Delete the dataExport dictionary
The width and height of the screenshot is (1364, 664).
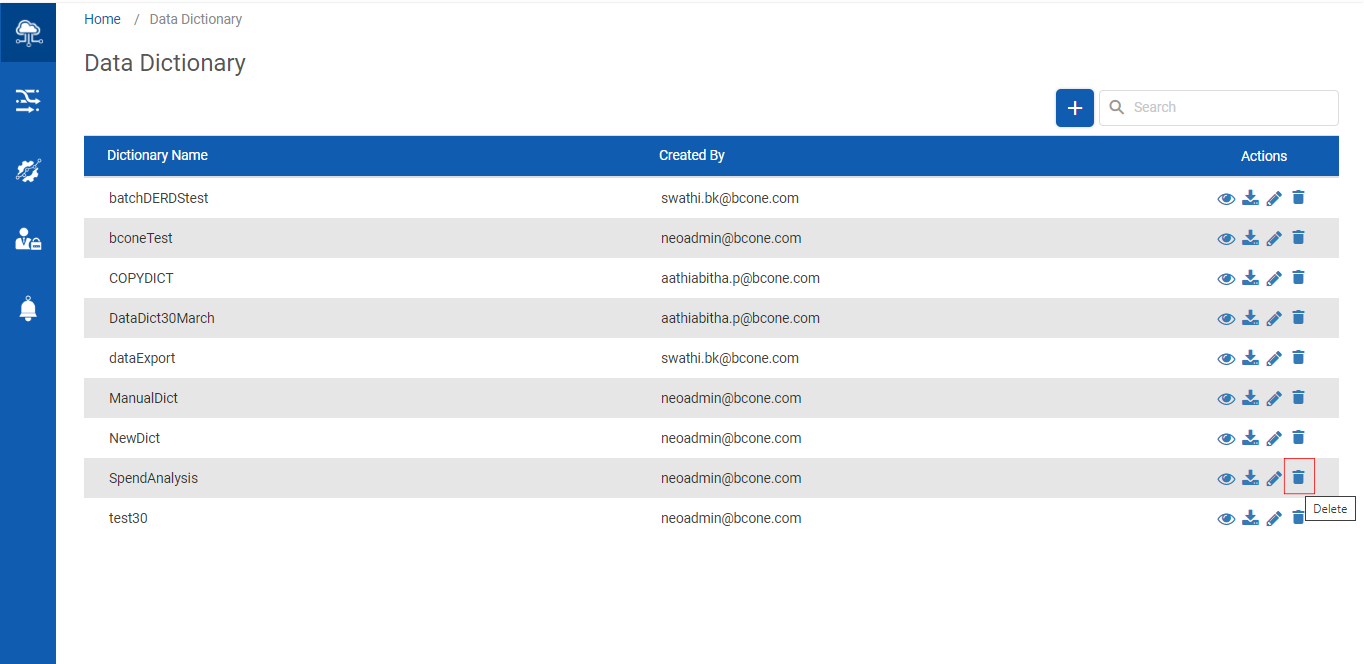click(x=1298, y=358)
